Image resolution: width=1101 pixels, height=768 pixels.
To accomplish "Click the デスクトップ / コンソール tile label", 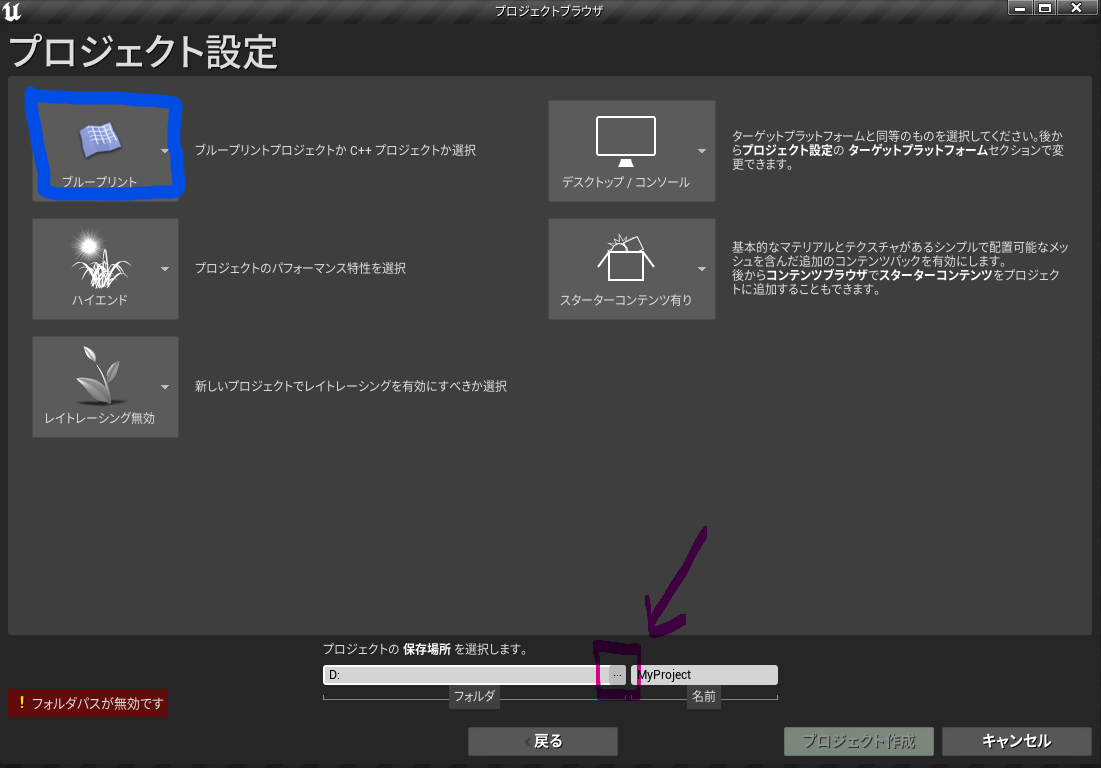I will coord(626,182).
